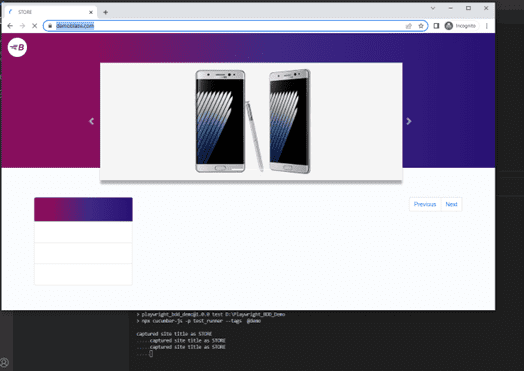Advance carousel with right chevron
This screenshot has width=524, height=371.
pyautogui.click(x=408, y=121)
